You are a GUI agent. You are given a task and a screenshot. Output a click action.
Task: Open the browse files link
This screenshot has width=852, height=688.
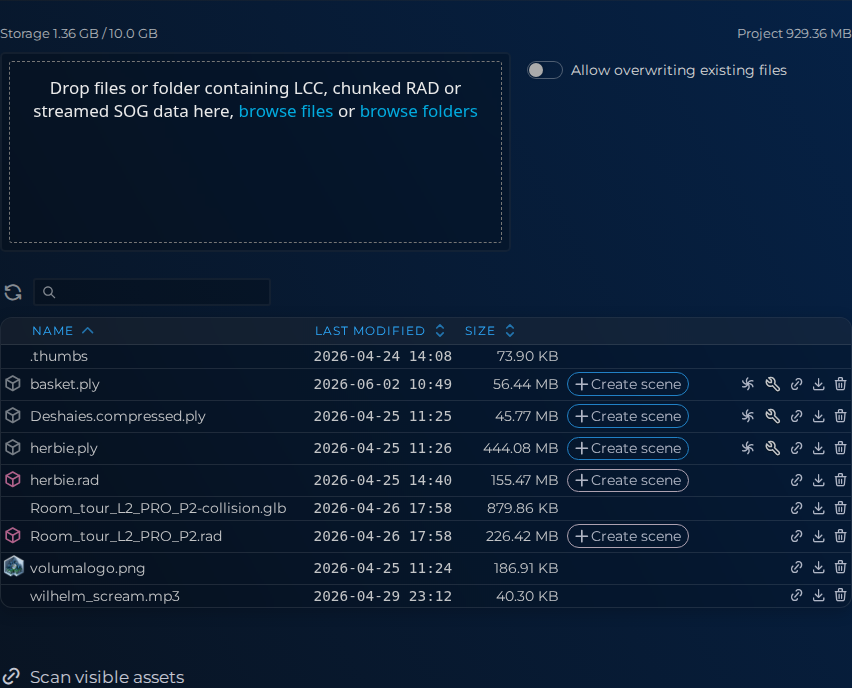(286, 111)
